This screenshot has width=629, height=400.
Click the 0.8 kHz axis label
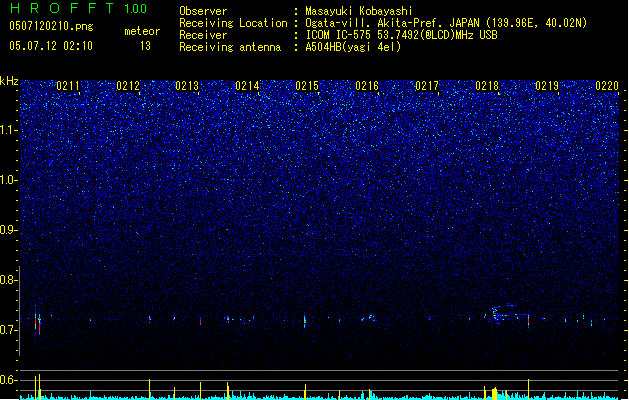pyautogui.click(x=8, y=280)
